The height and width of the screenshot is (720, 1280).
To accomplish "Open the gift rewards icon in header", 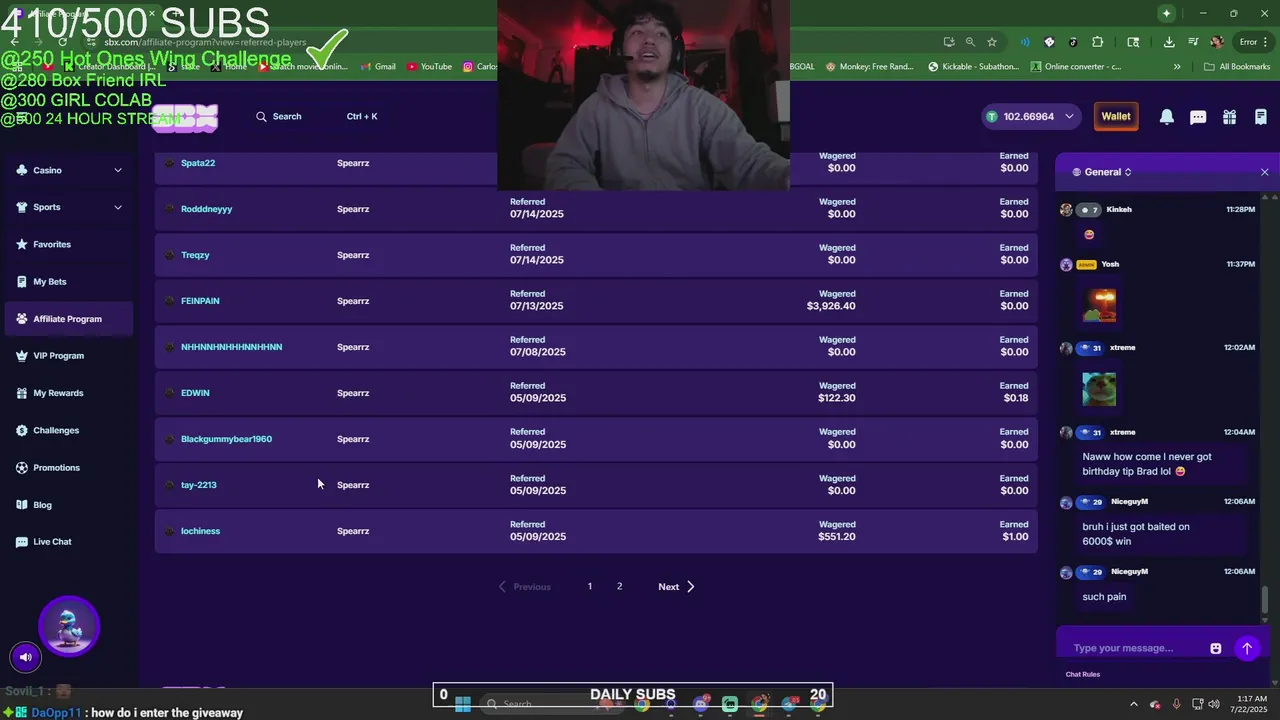I will click(x=1229, y=117).
